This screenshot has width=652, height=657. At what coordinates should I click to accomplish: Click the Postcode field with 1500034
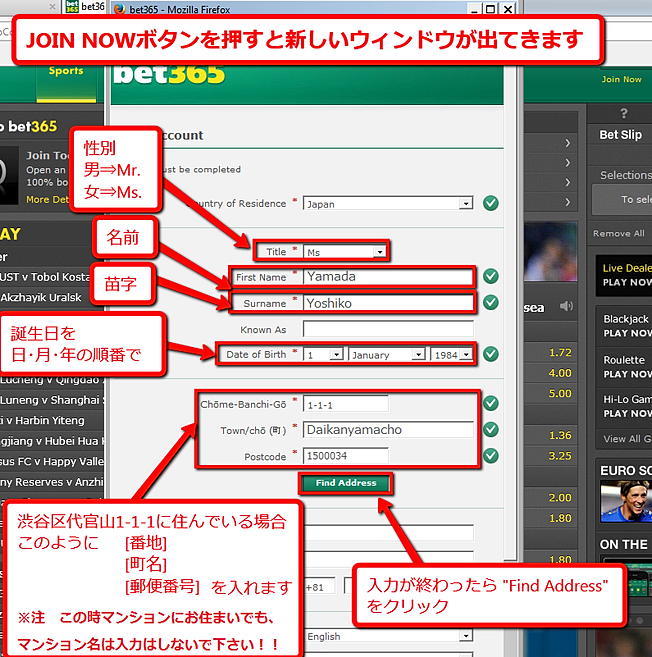(x=346, y=456)
